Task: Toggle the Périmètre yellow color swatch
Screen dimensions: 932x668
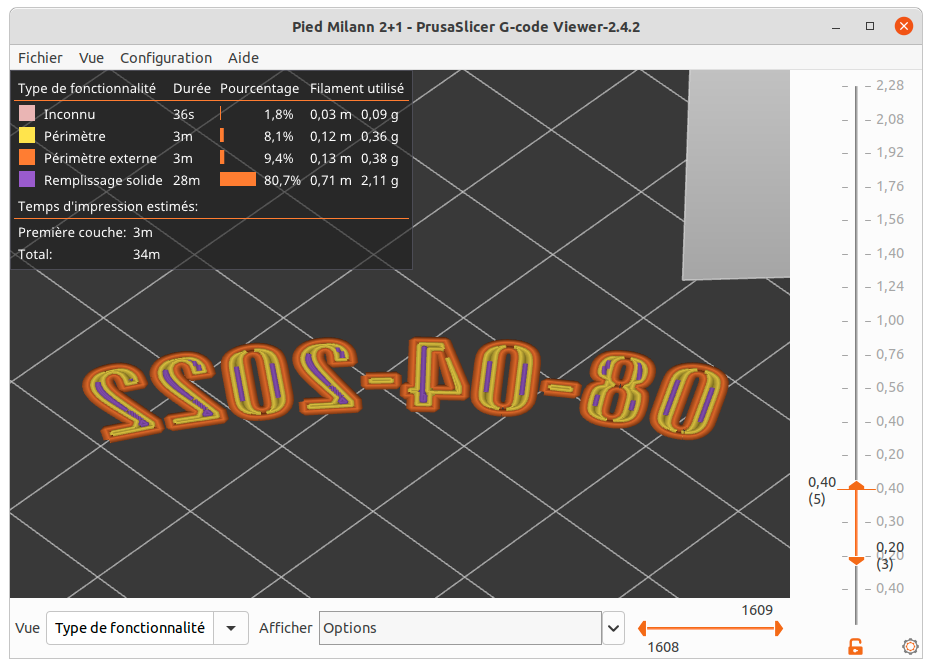Action: (x=27, y=136)
